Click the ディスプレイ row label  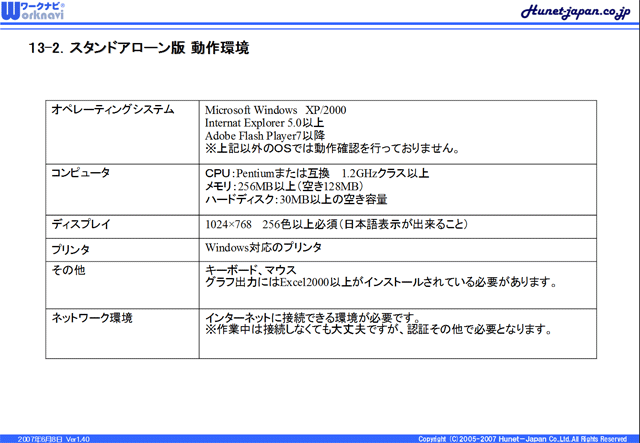81,224
